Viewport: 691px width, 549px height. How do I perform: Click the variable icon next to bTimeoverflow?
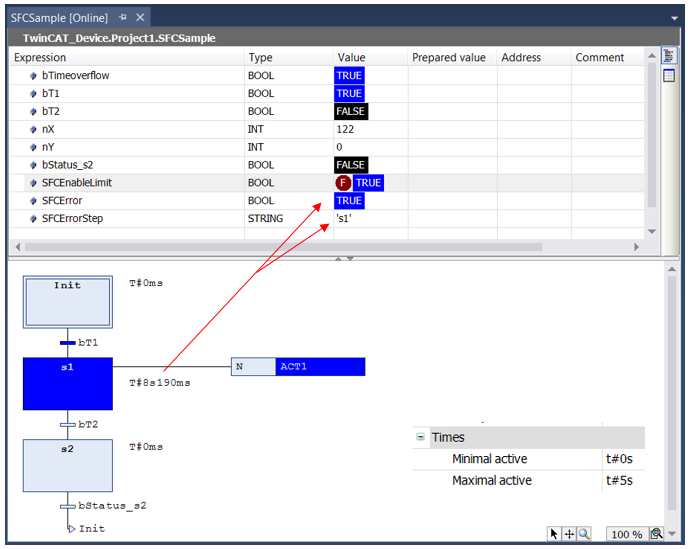point(33,76)
